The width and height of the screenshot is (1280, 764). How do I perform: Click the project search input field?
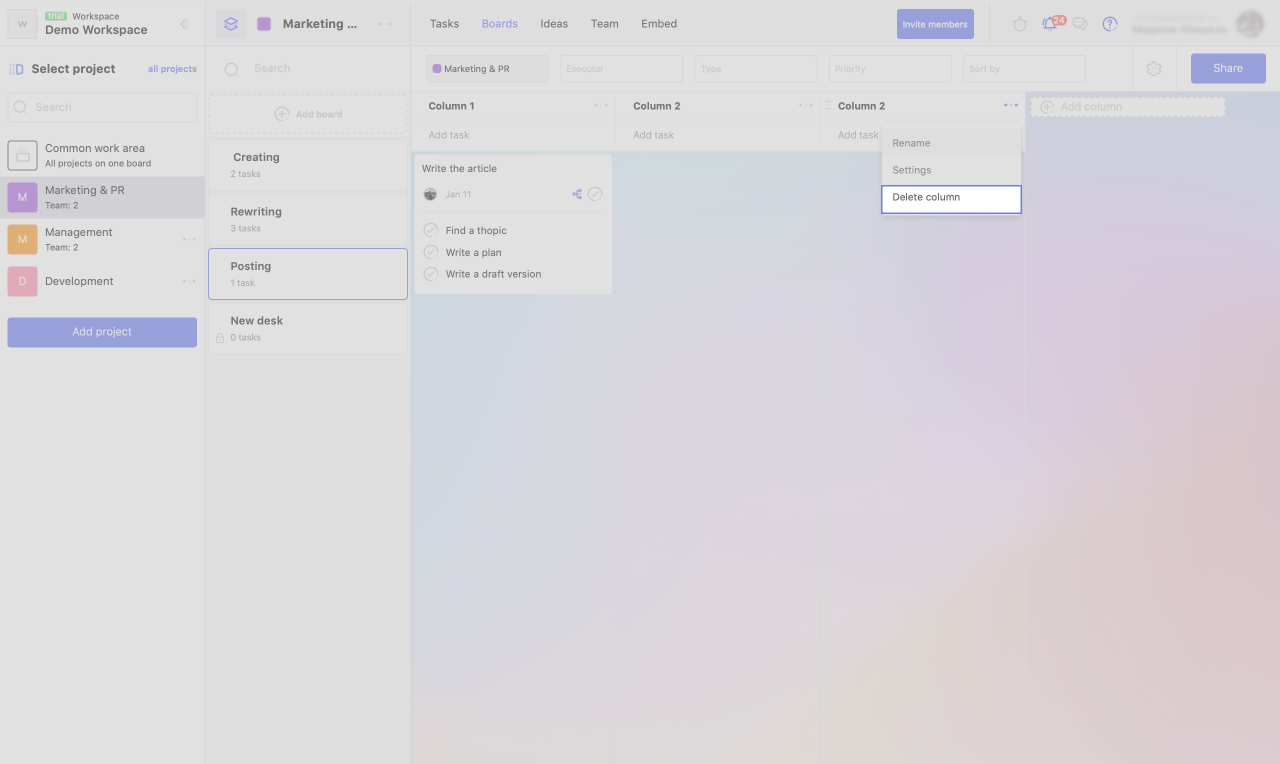pos(102,107)
